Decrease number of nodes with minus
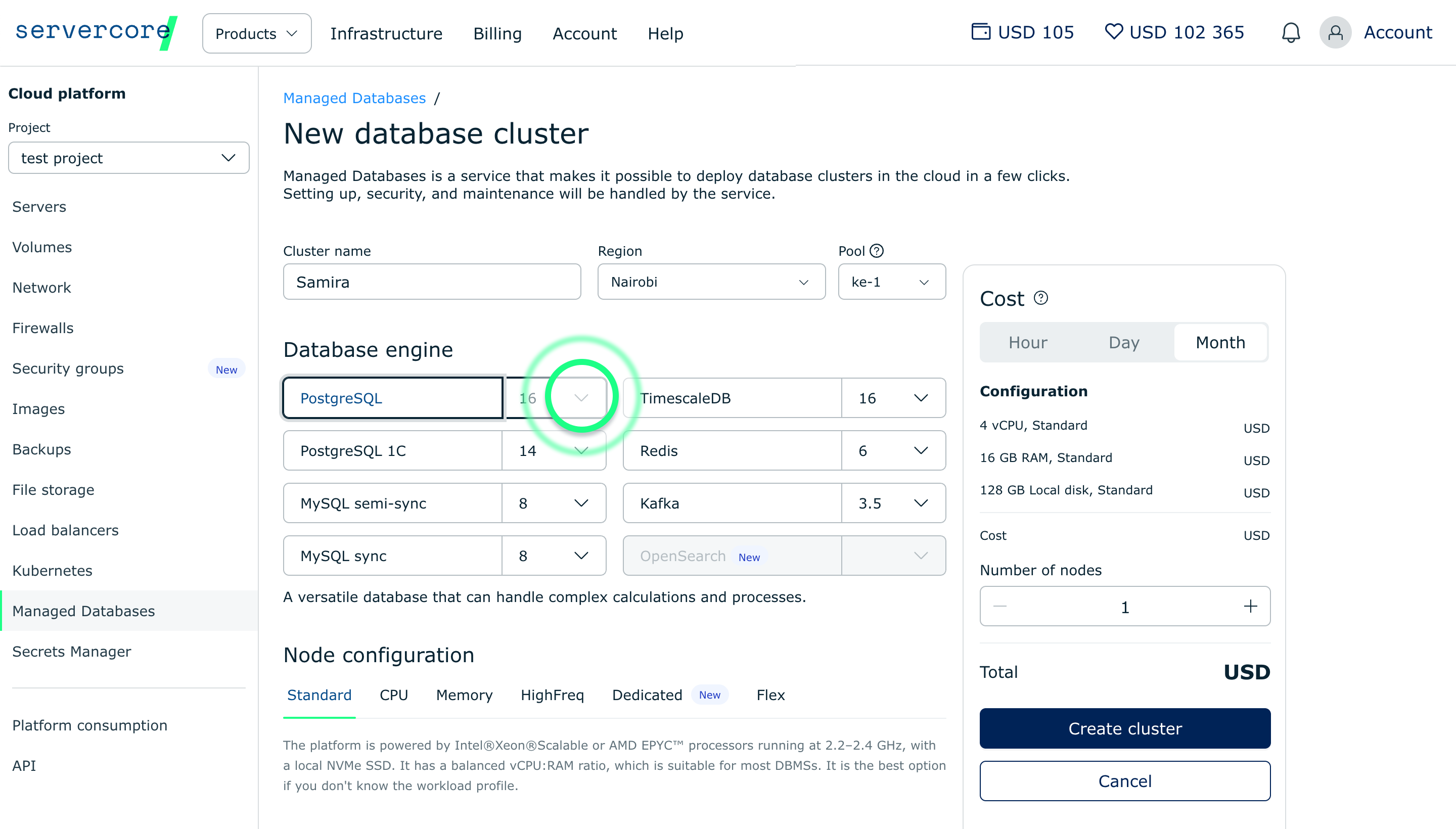The height and width of the screenshot is (829, 1456). coord(1000,607)
